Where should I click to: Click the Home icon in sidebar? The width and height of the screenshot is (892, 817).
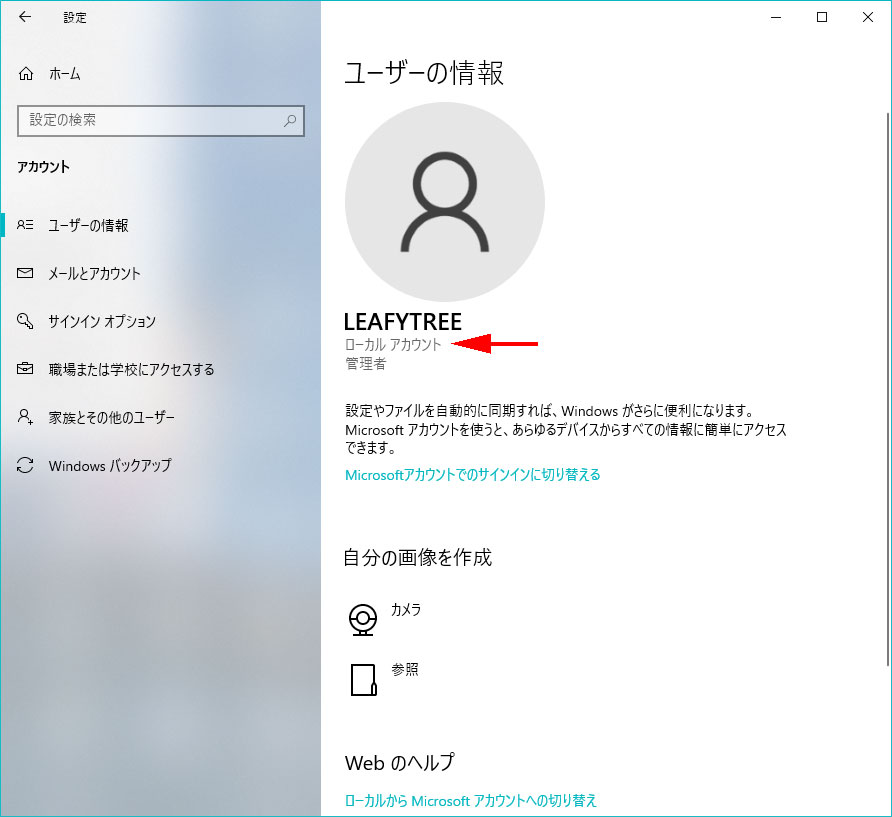[x=26, y=74]
